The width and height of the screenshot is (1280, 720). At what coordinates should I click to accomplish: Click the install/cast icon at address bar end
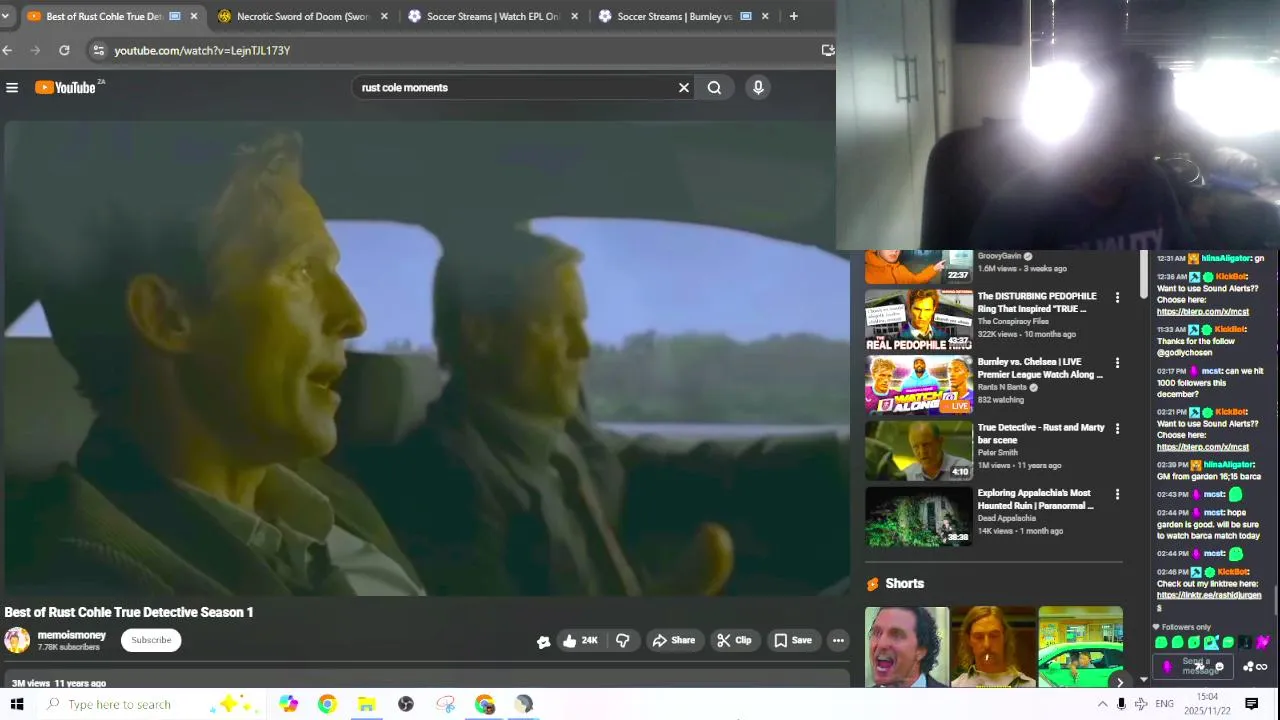(x=827, y=50)
